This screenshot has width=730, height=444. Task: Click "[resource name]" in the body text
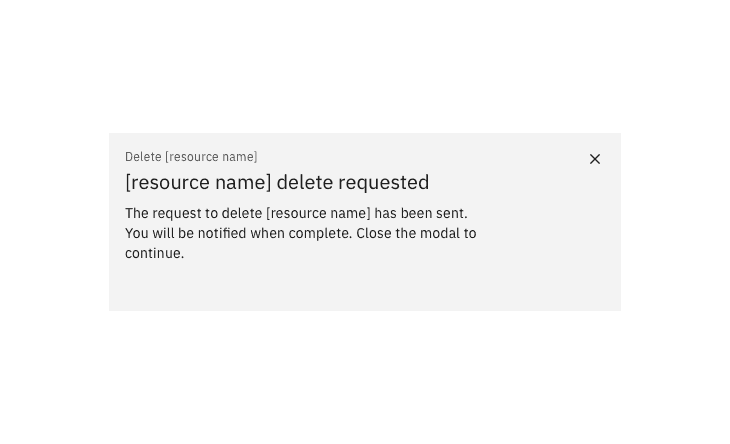[318, 213]
